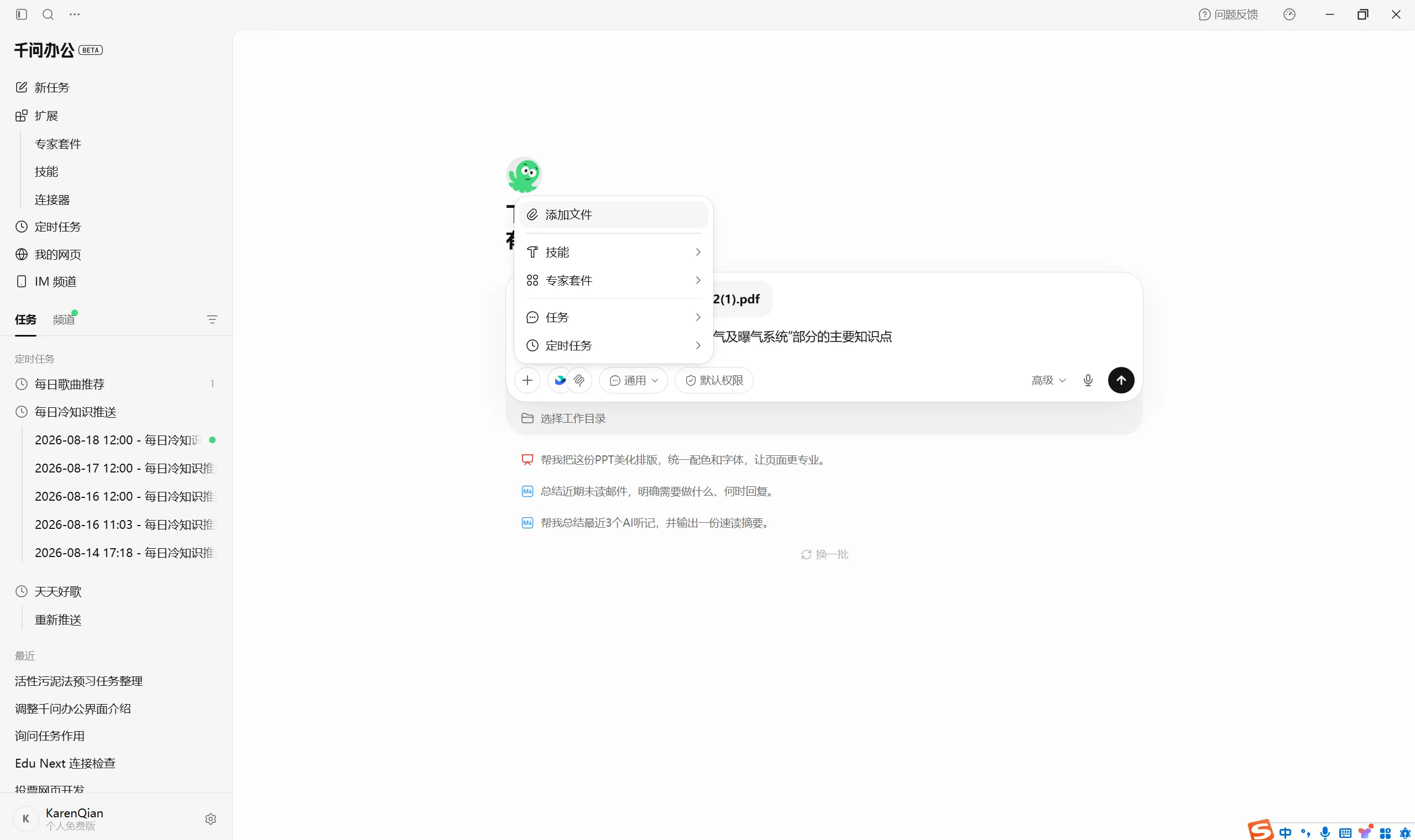Open 专家套件 under 扩展

click(58, 144)
